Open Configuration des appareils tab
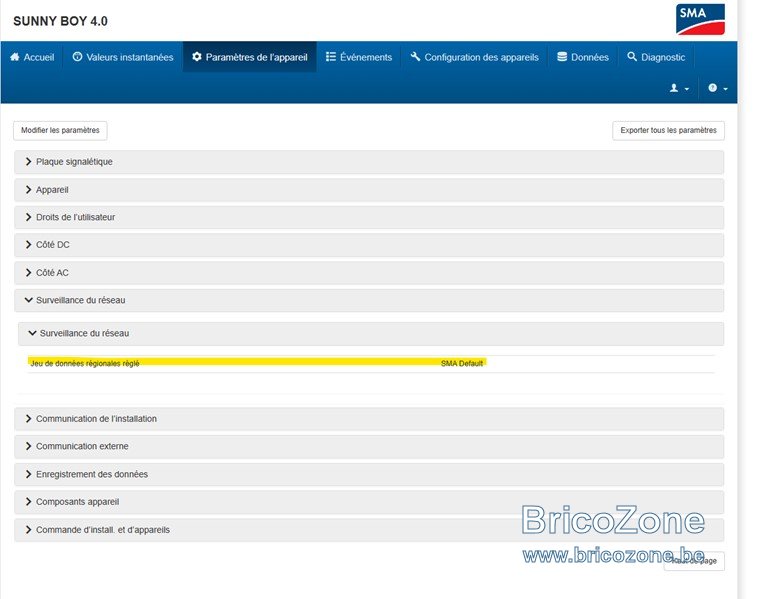The image size is (758, 599). (474, 57)
